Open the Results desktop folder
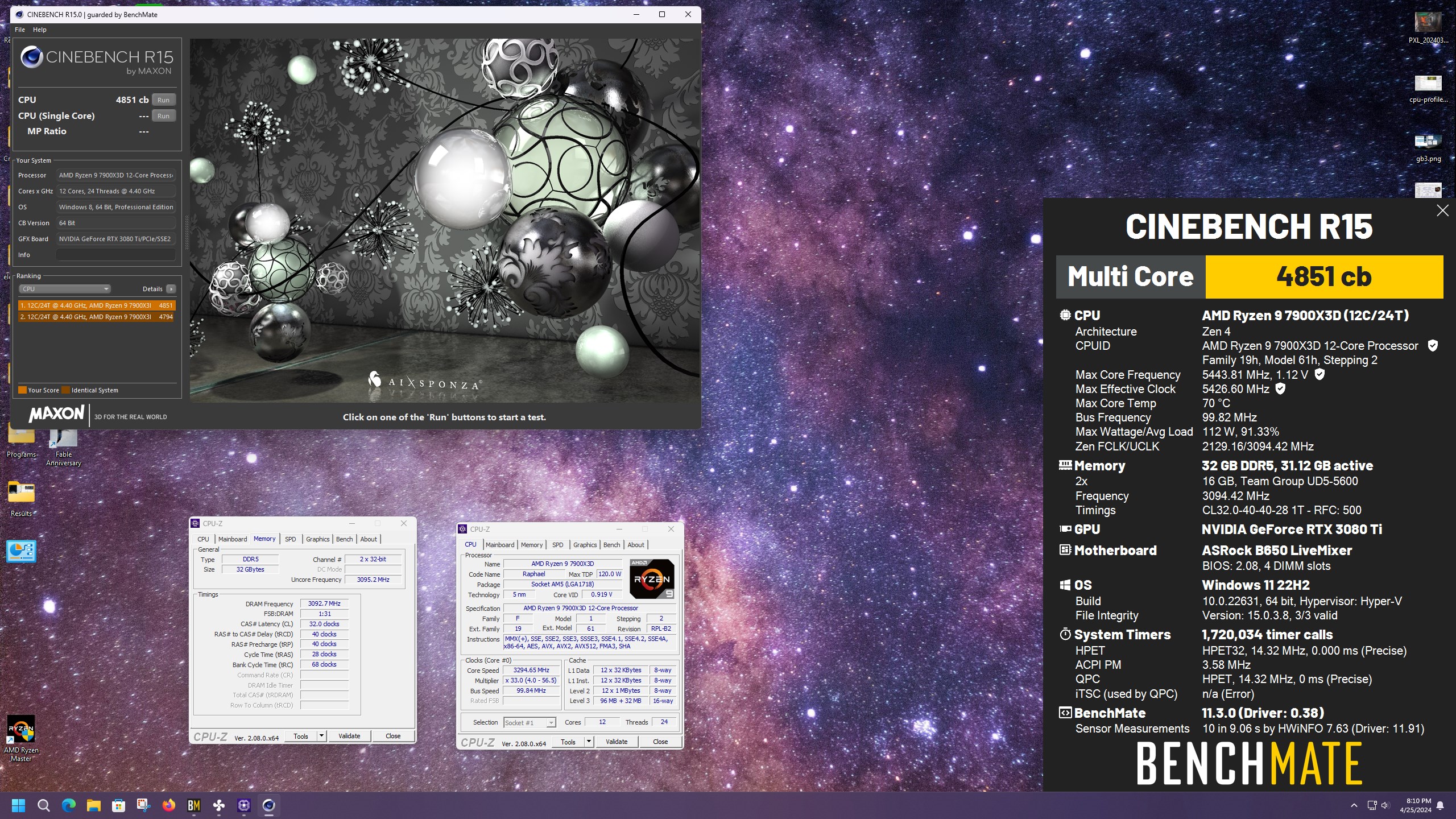 click(21, 499)
